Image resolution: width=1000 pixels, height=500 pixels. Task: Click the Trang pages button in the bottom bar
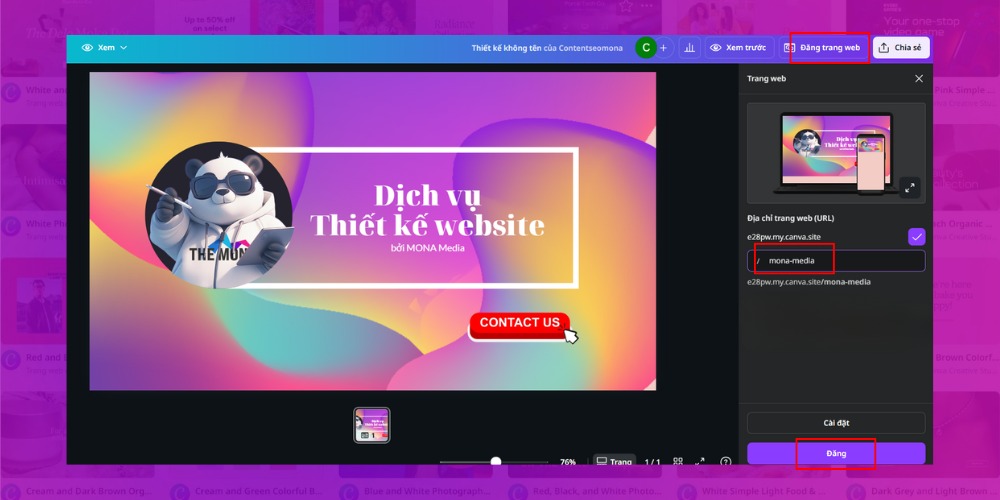coord(614,462)
